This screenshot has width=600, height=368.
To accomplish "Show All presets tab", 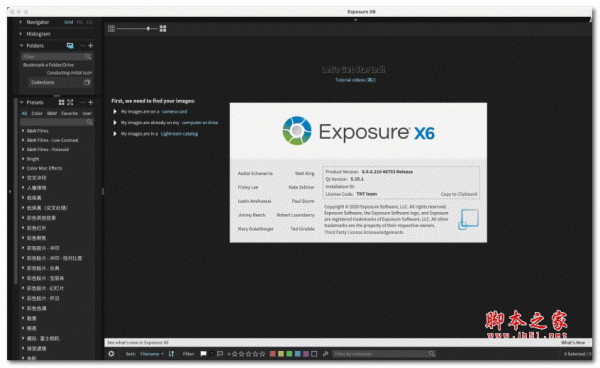I will [x=24, y=113].
